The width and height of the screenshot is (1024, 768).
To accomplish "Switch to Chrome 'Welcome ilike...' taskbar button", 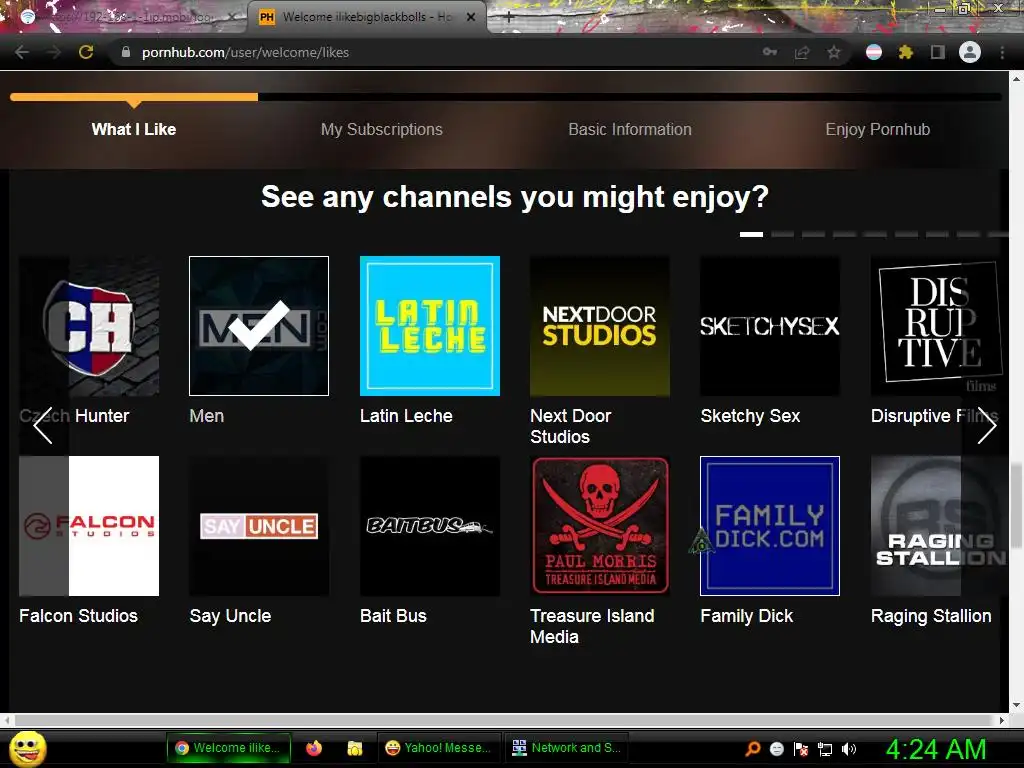I will (227, 748).
